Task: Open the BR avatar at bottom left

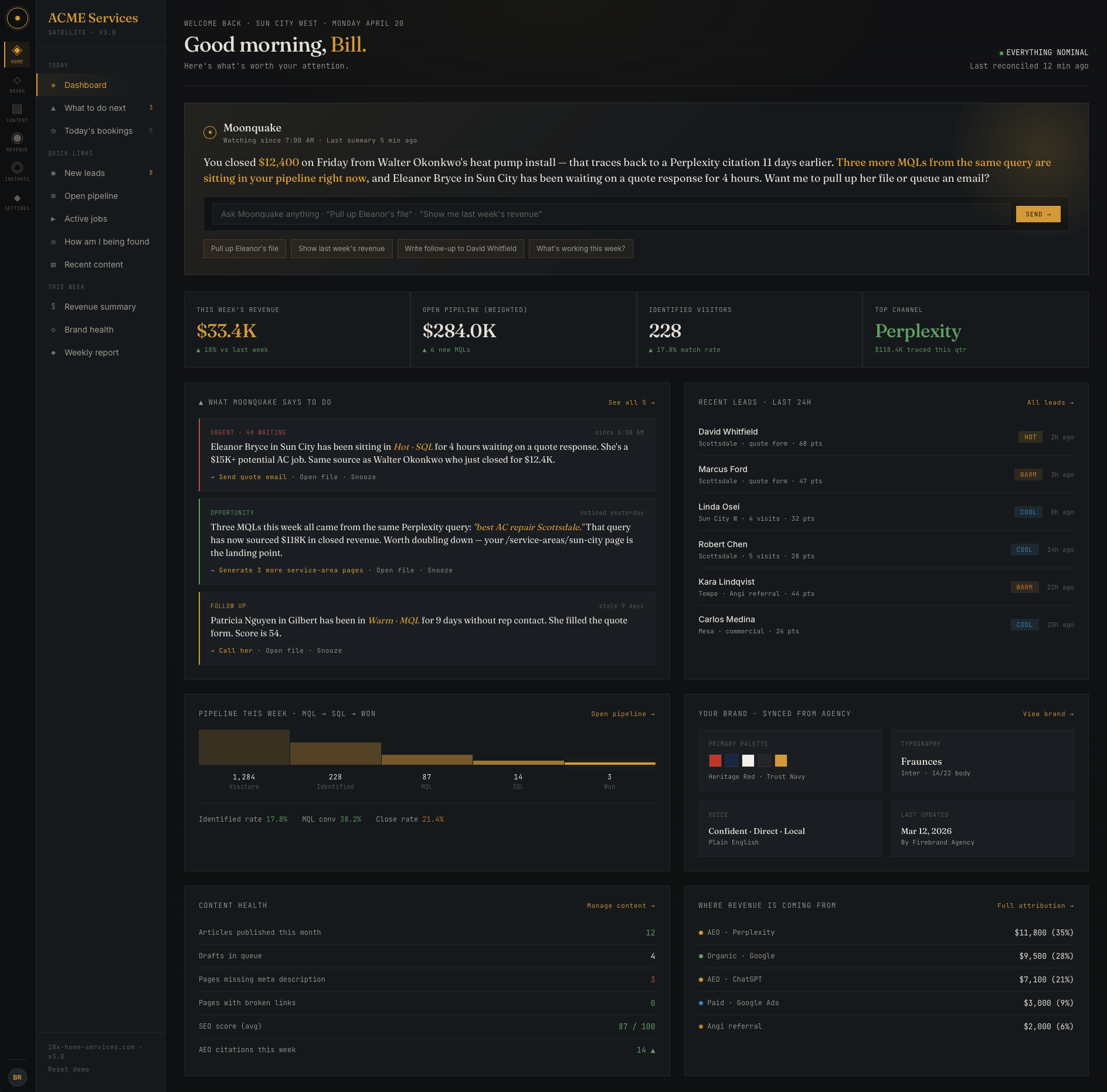Action: [18, 1077]
